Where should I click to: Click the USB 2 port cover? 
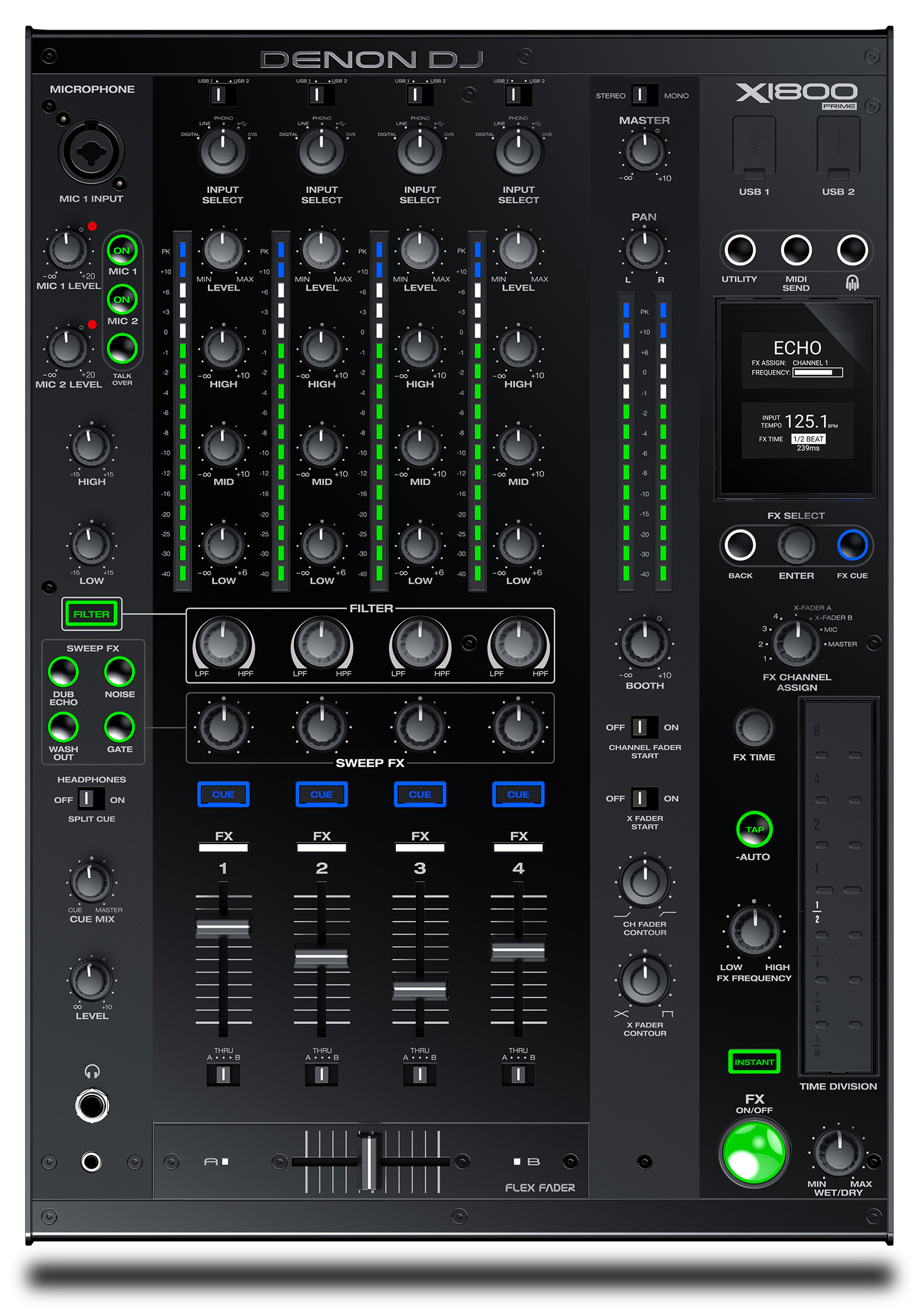coord(838,148)
